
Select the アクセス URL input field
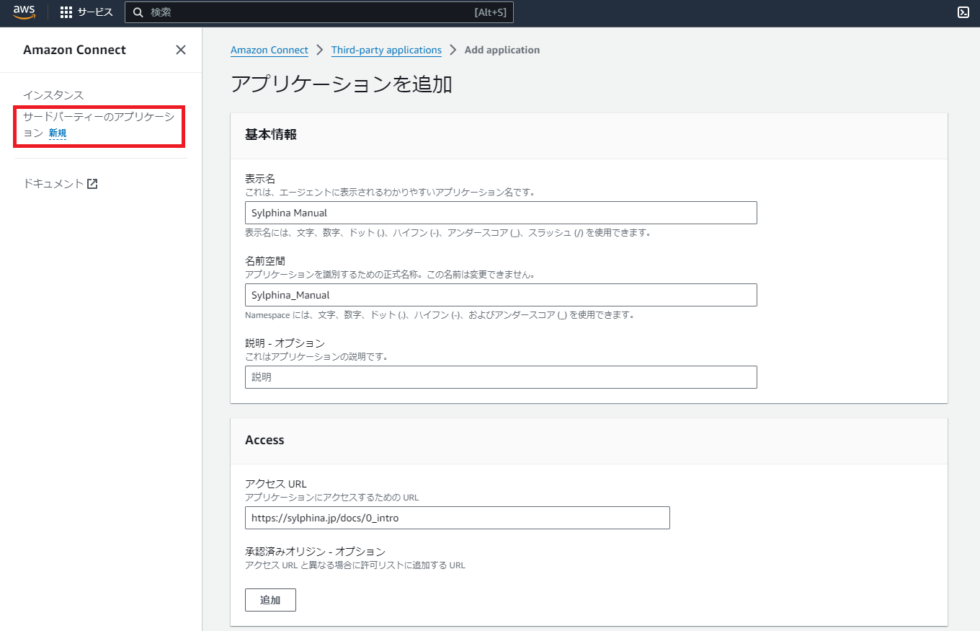pos(457,517)
